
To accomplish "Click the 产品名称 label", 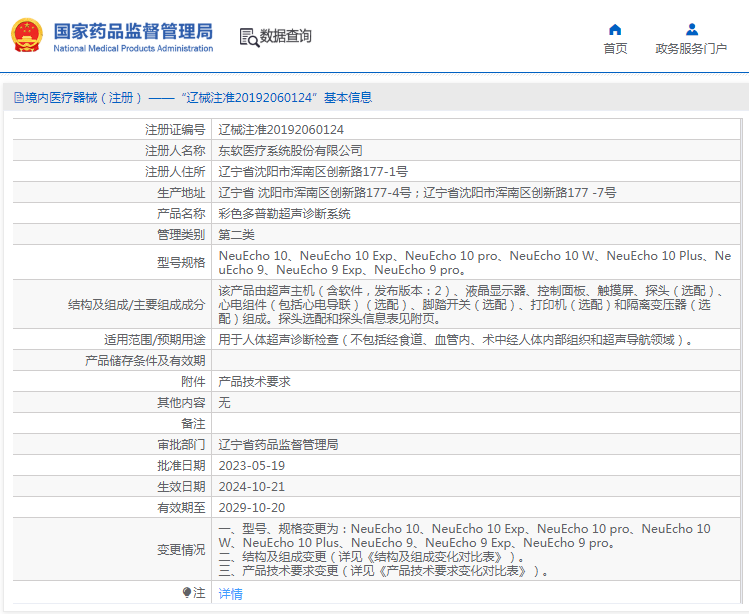I will click(x=181, y=214).
